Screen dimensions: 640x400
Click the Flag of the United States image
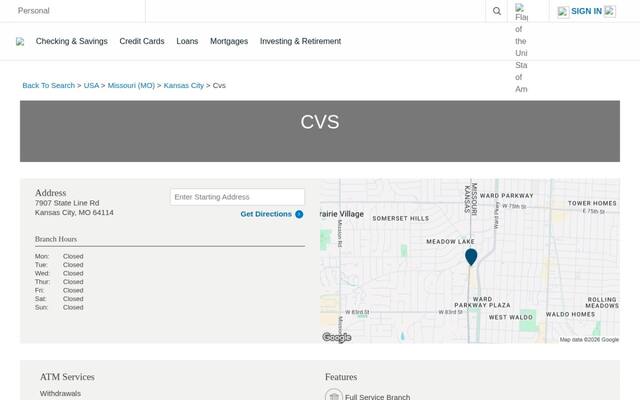[521, 49]
